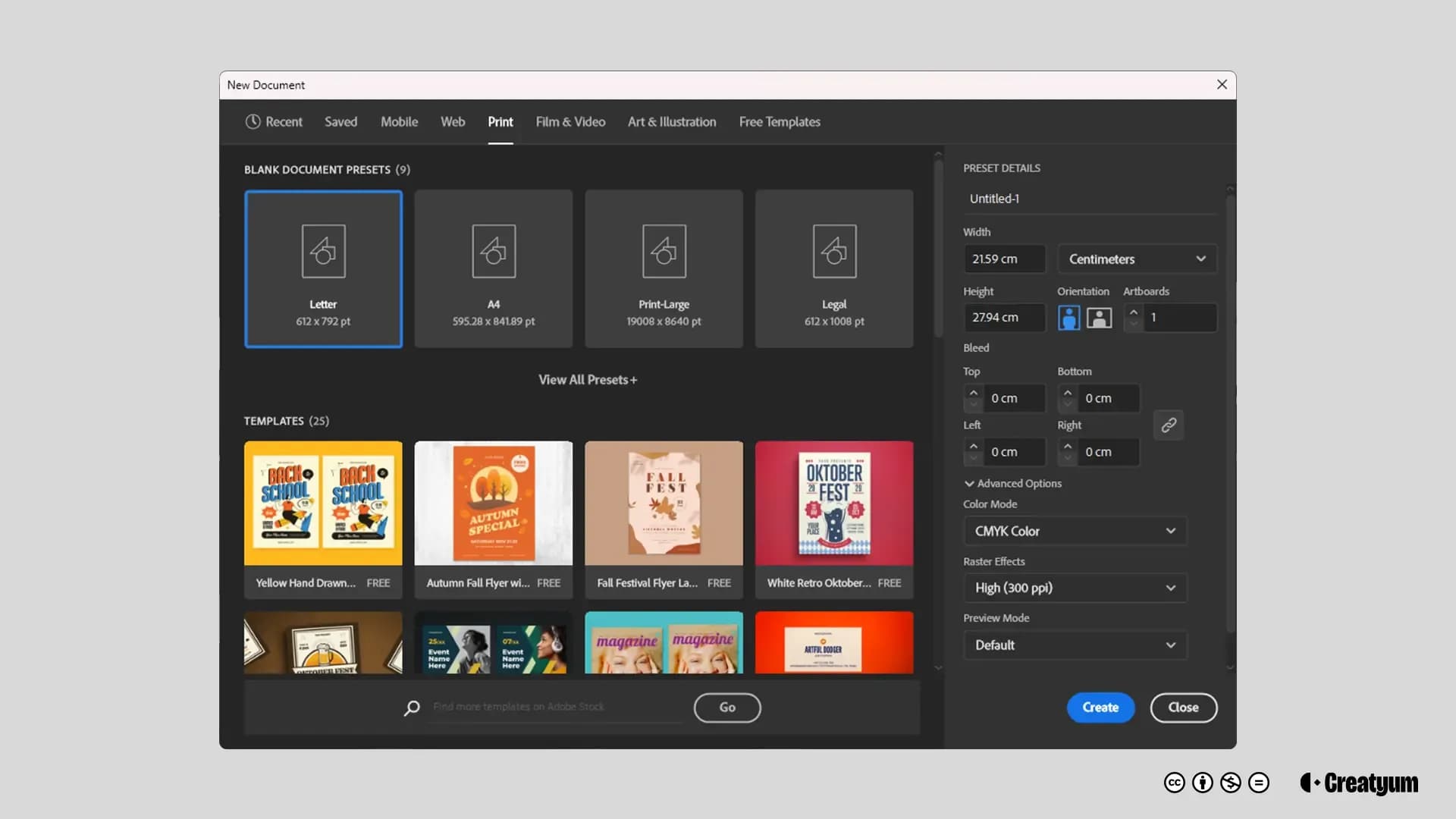Click the landscape orientation icon
The image size is (1456, 819).
point(1099,317)
